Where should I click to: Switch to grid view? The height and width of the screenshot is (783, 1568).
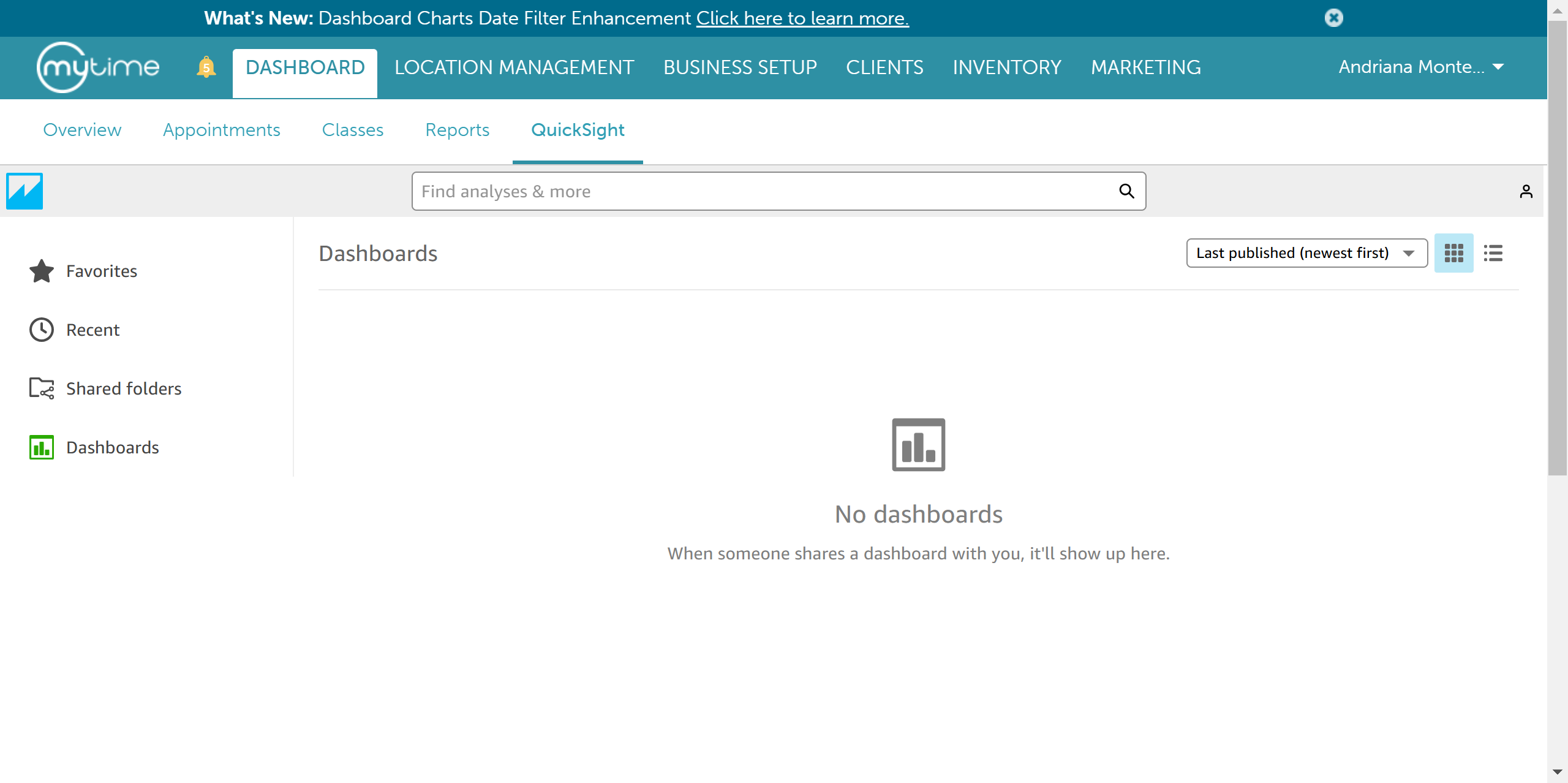tap(1453, 253)
